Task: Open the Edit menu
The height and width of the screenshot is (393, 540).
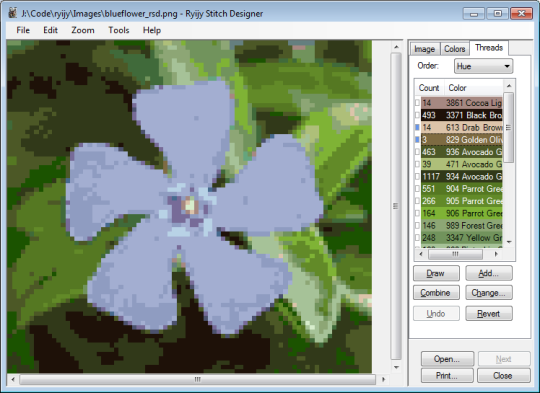Action: pyautogui.click(x=50, y=30)
